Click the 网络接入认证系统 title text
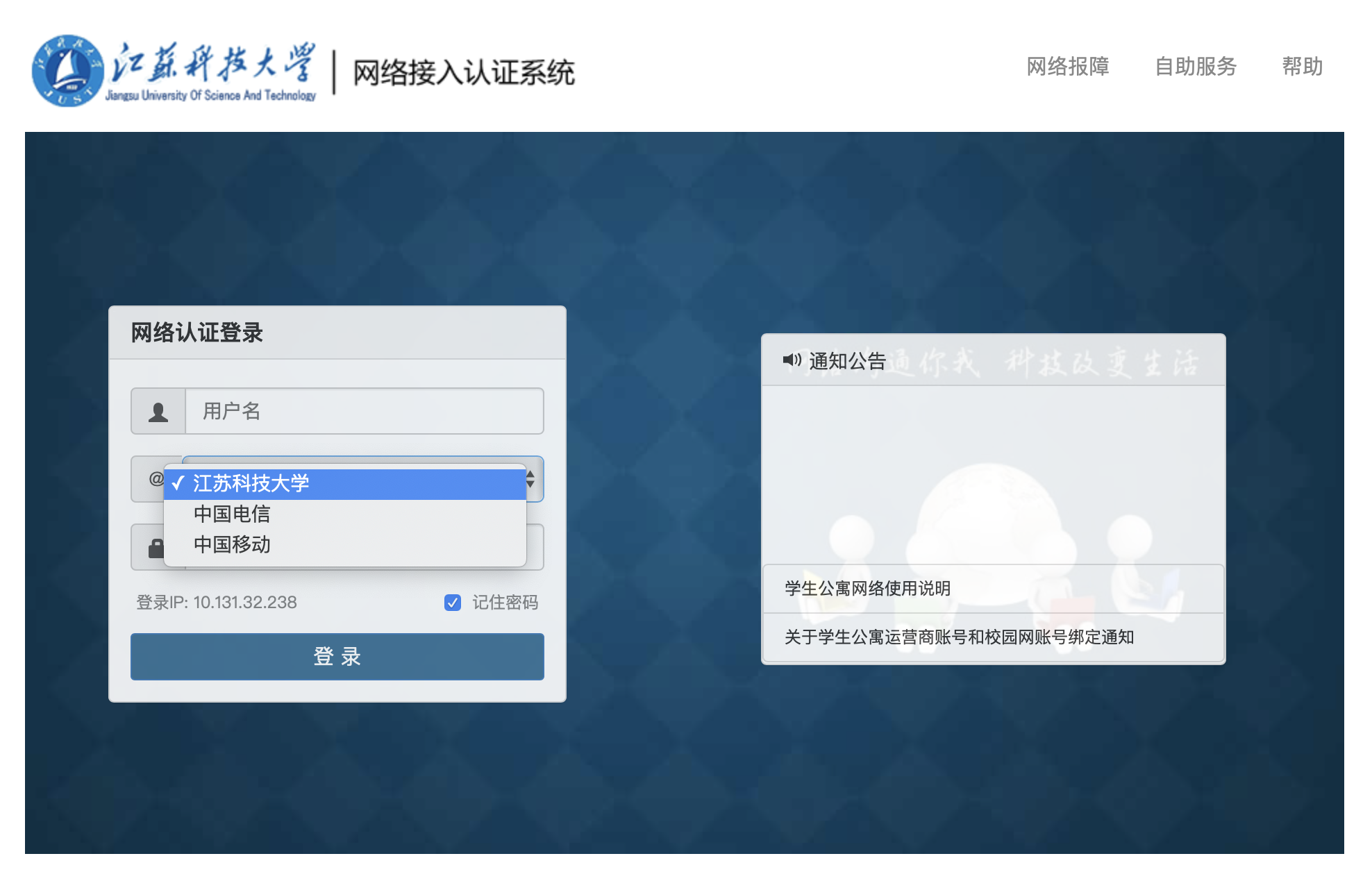Image resolution: width=1372 pixels, height=872 pixels. coord(464,72)
